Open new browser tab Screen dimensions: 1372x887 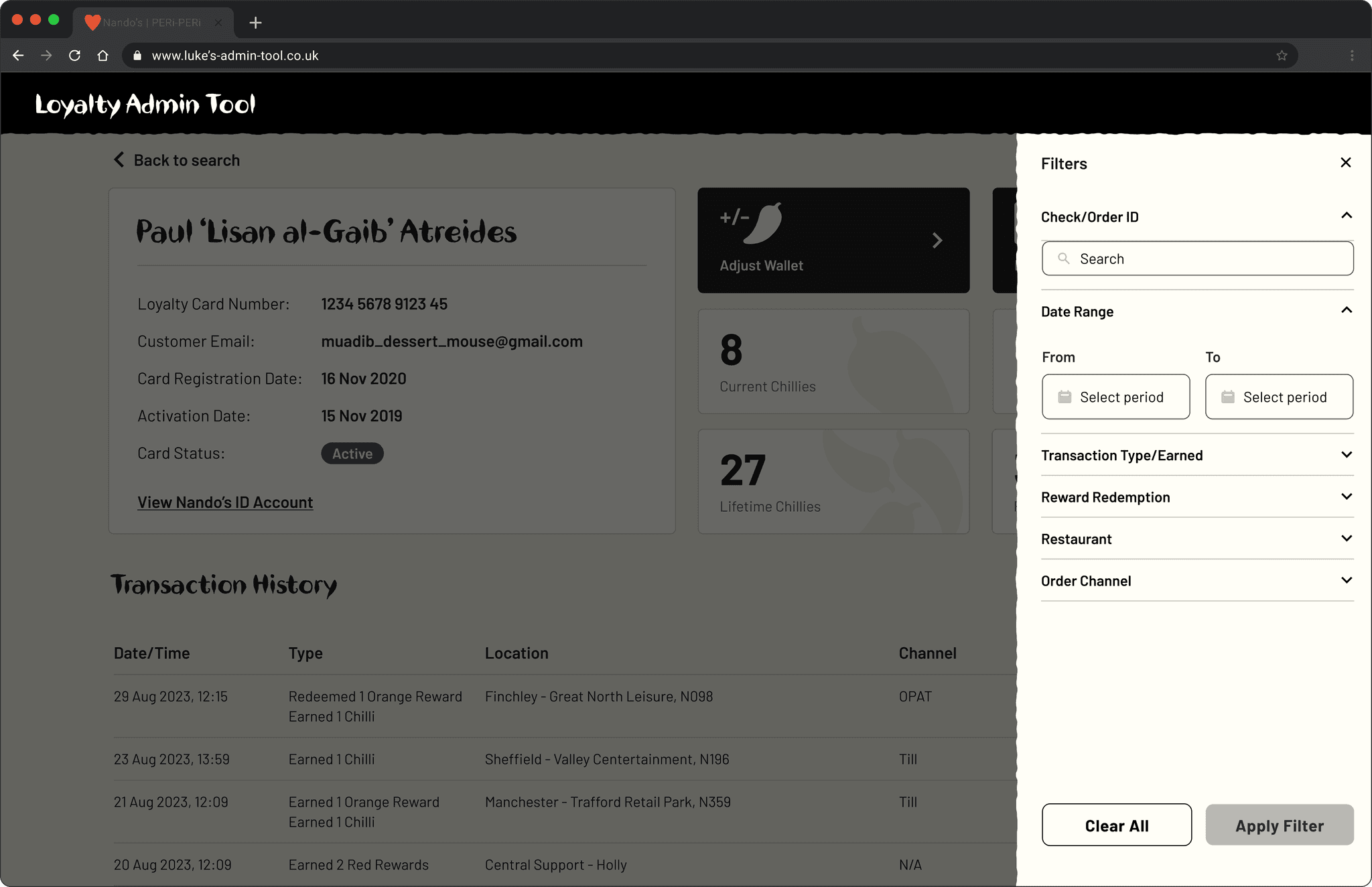point(255,23)
